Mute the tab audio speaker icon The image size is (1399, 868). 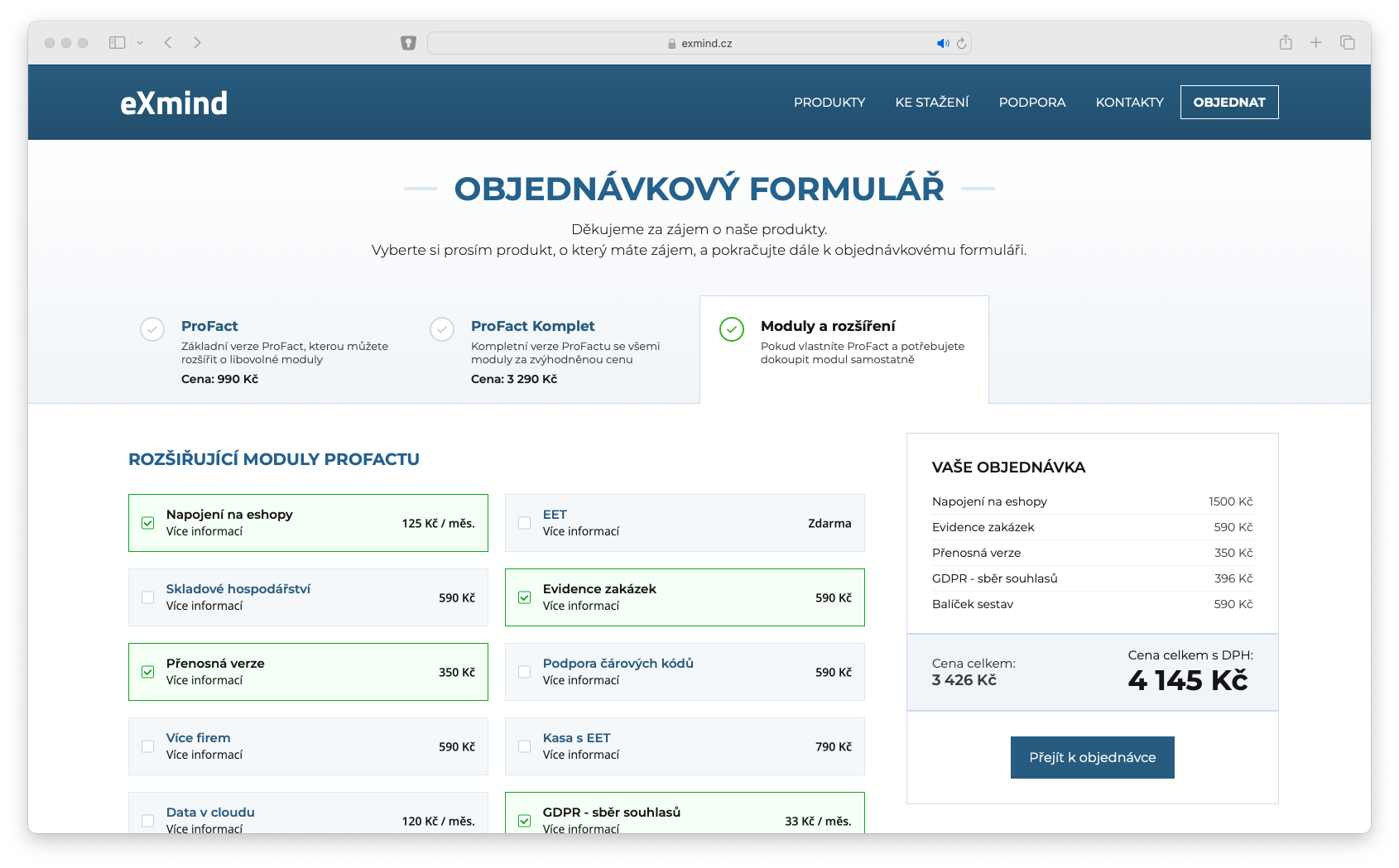[943, 43]
